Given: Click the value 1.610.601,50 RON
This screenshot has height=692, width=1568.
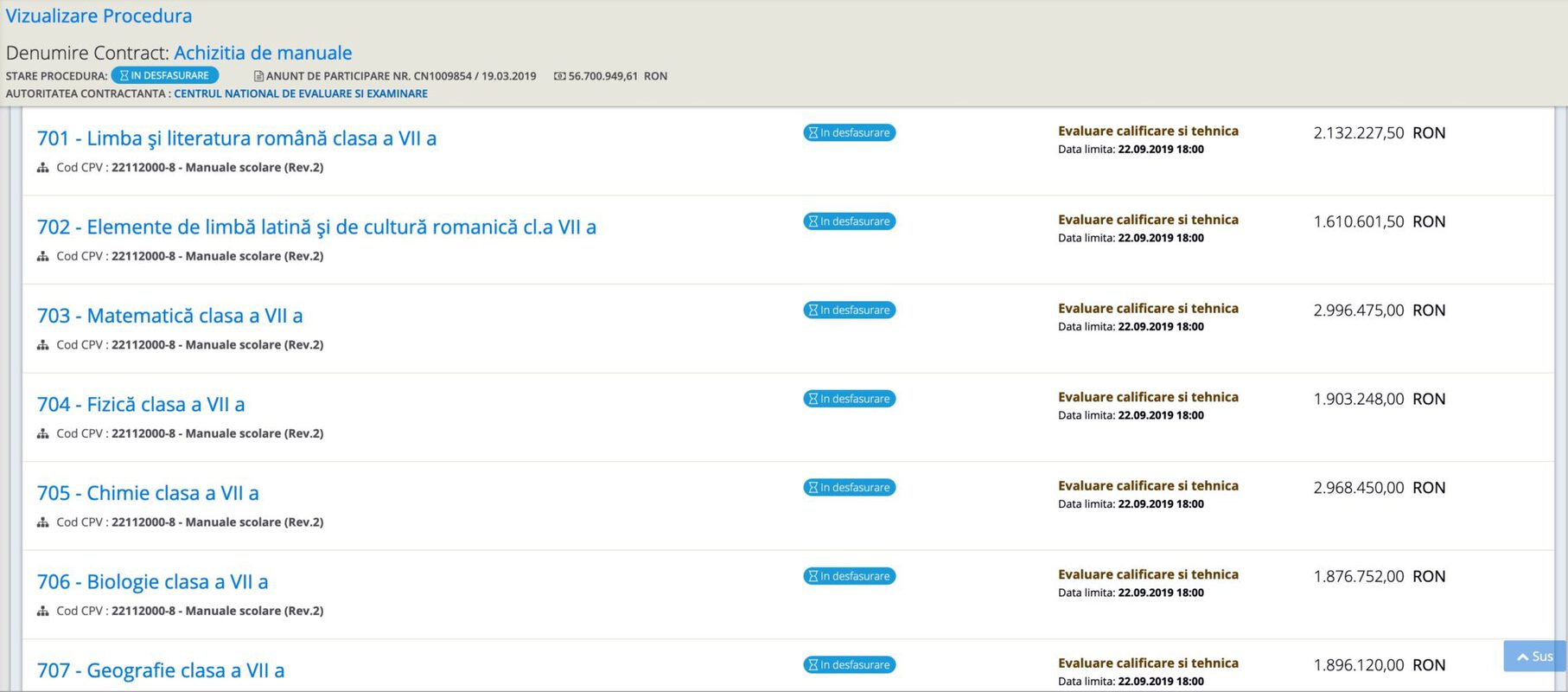Looking at the screenshot, I should 1380,221.
